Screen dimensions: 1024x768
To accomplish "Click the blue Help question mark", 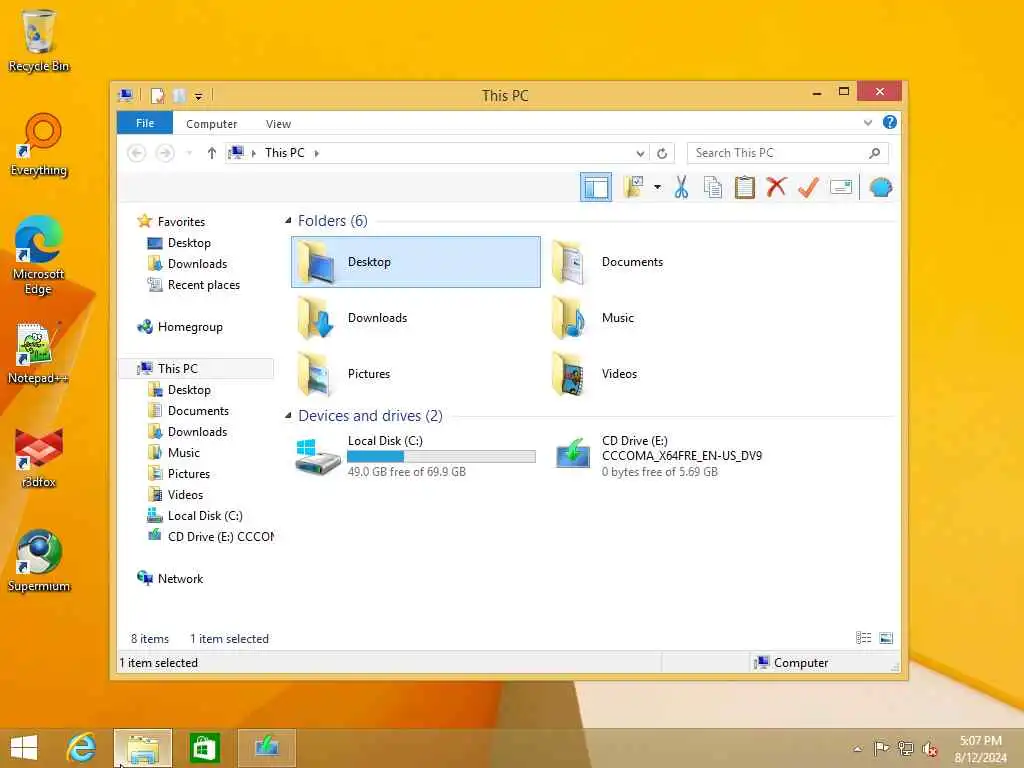I will (x=889, y=122).
